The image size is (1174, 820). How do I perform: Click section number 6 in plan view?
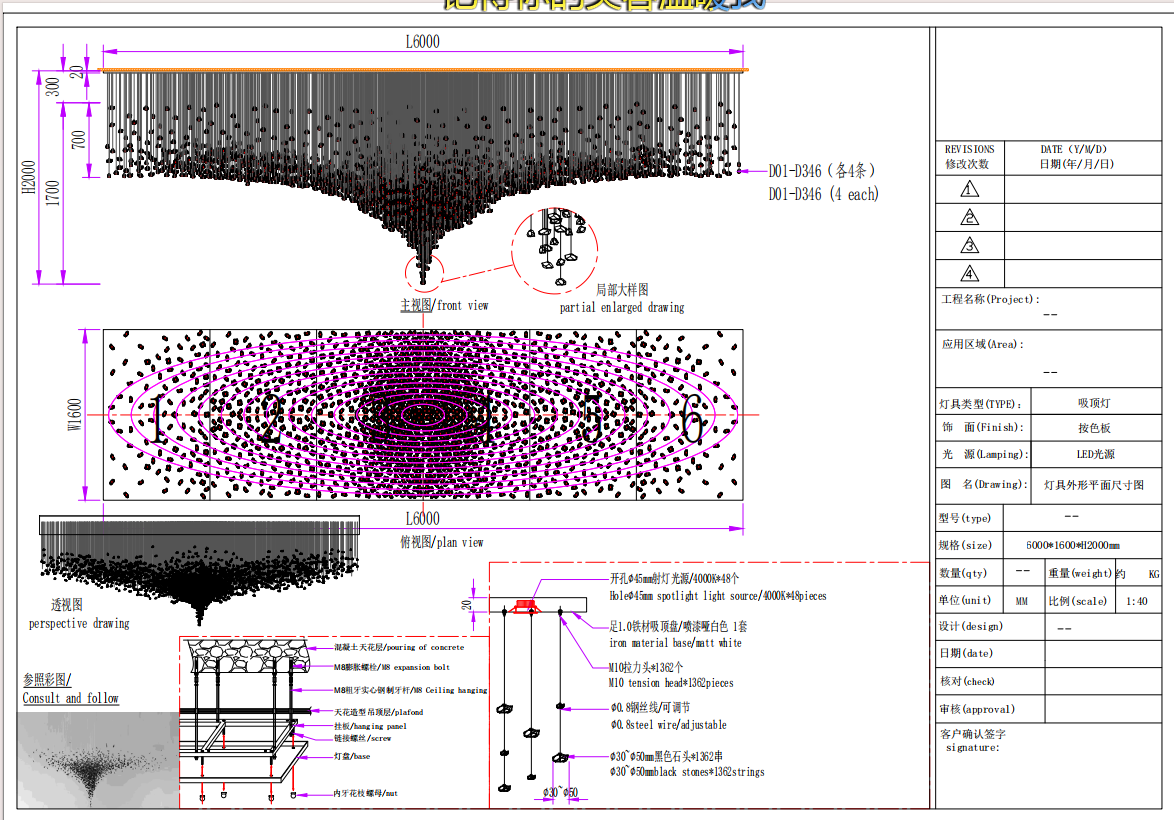click(x=691, y=419)
